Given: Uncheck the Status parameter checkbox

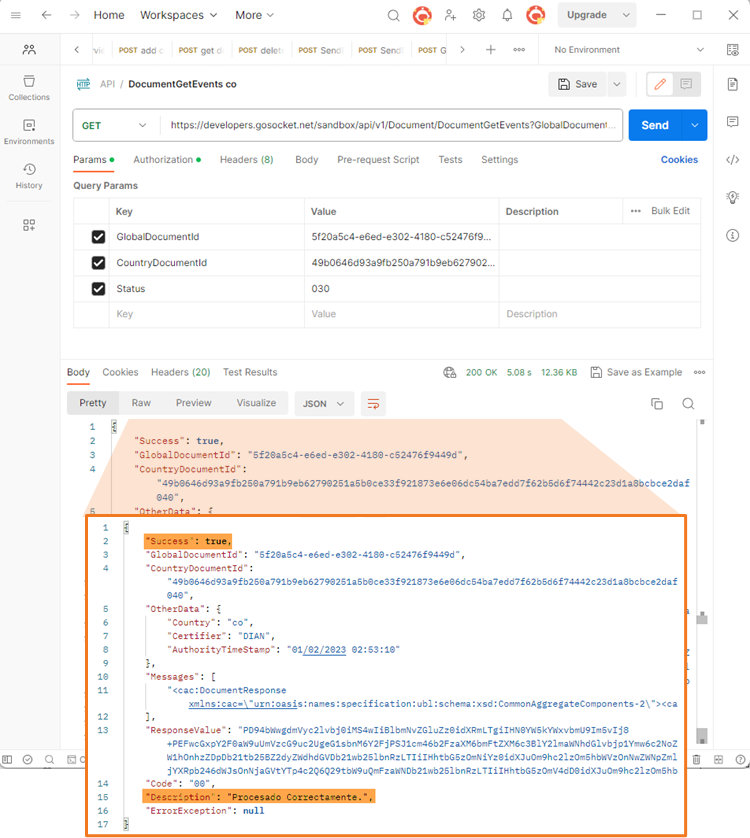Looking at the screenshot, I should coord(98,289).
